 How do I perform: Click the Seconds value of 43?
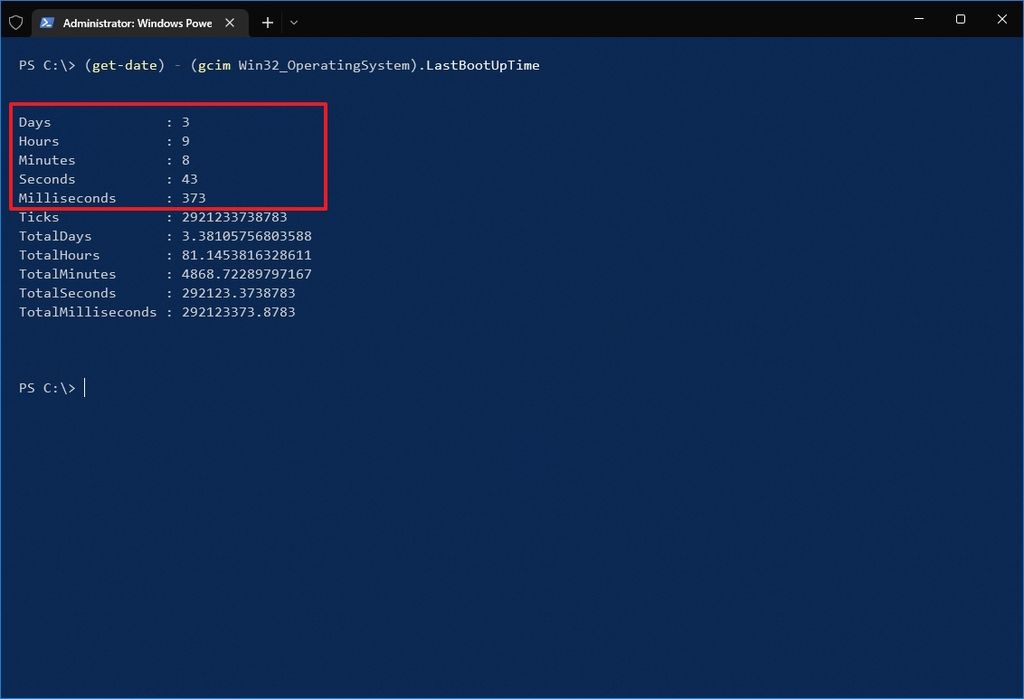click(x=189, y=179)
